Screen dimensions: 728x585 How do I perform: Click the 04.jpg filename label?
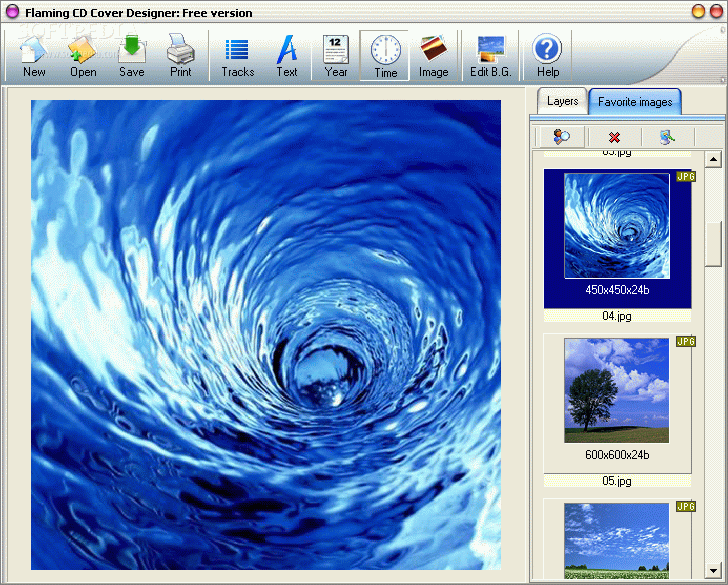tap(617, 316)
